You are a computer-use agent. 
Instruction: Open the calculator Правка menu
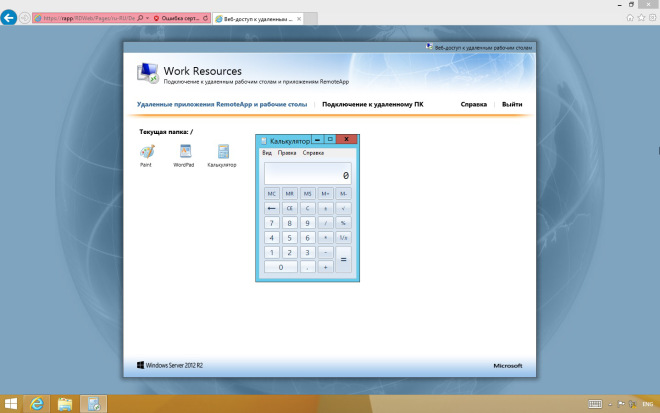click(287, 153)
